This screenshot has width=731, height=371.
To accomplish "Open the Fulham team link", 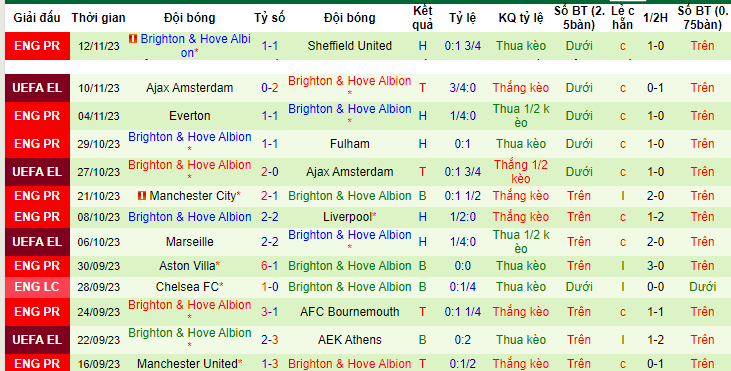I will point(350,144).
